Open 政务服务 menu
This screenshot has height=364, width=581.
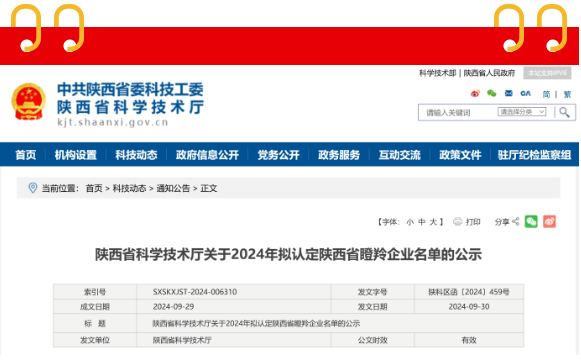click(339, 155)
